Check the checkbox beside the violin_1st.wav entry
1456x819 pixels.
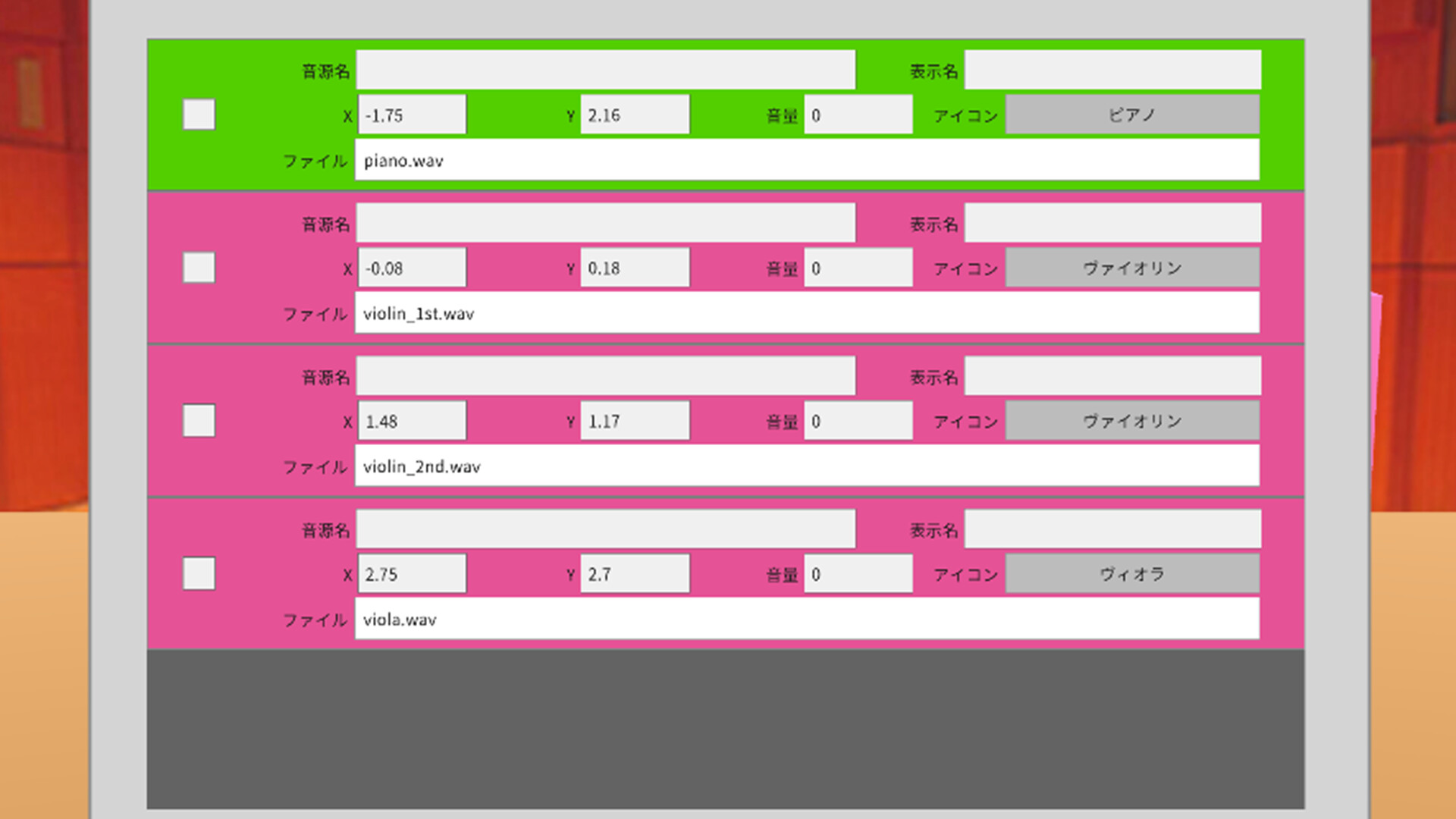198,268
